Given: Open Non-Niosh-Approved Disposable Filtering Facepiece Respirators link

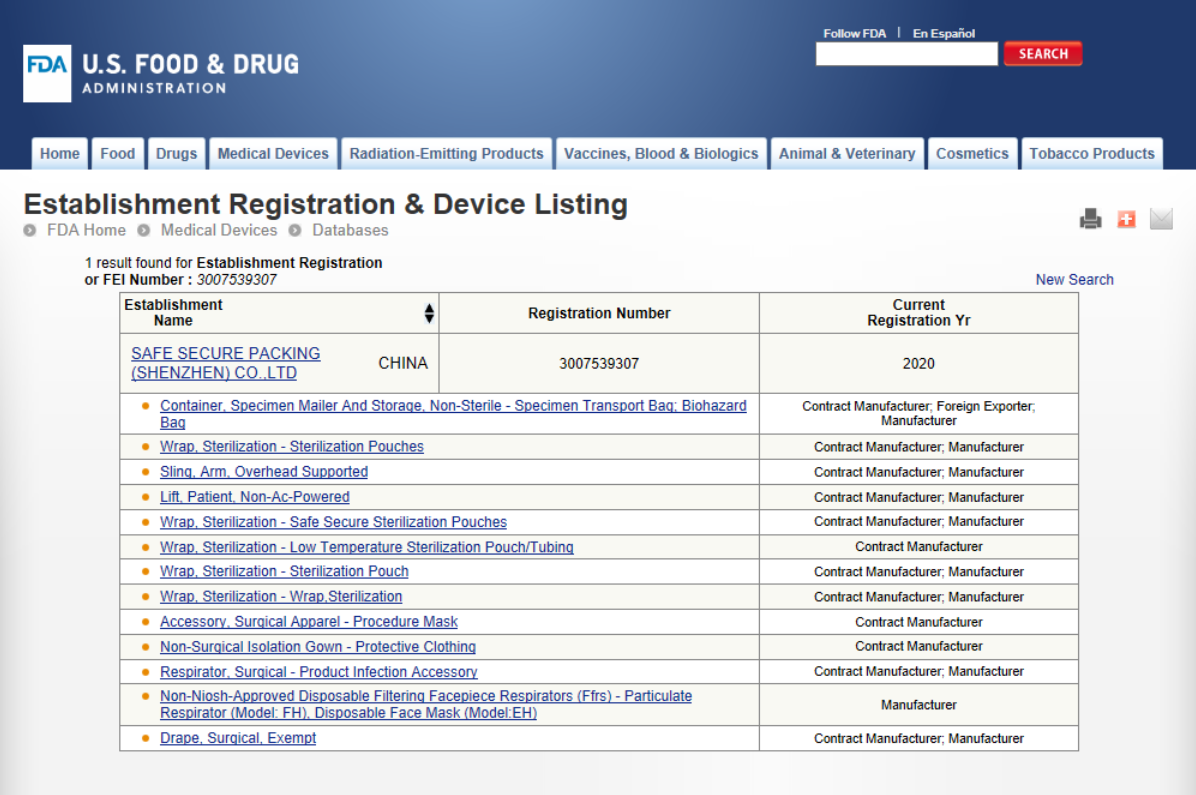Looking at the screenshot, I should tap(426, 704).
